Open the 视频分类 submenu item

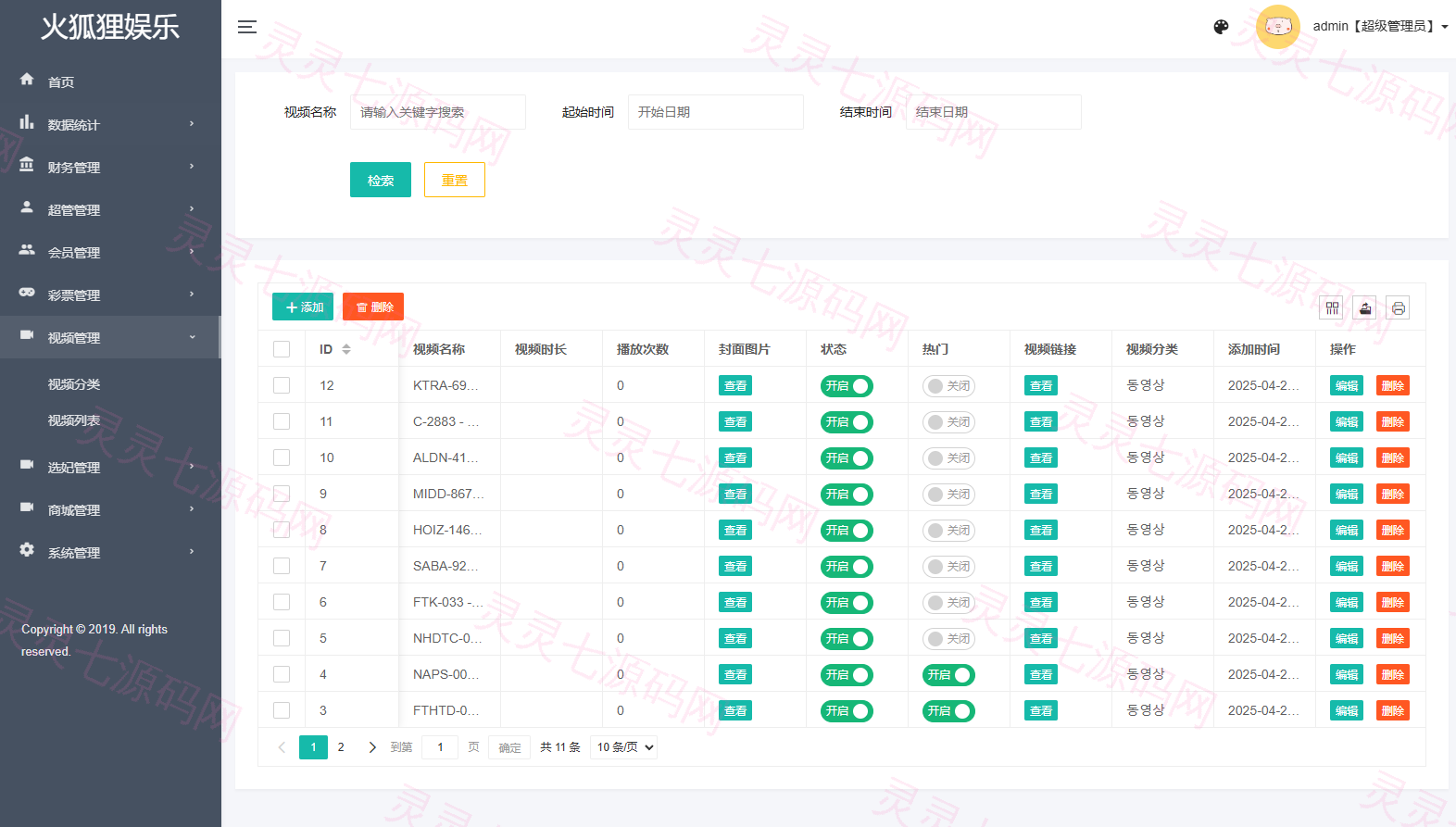pyautogui.click(x=74, y=384)
